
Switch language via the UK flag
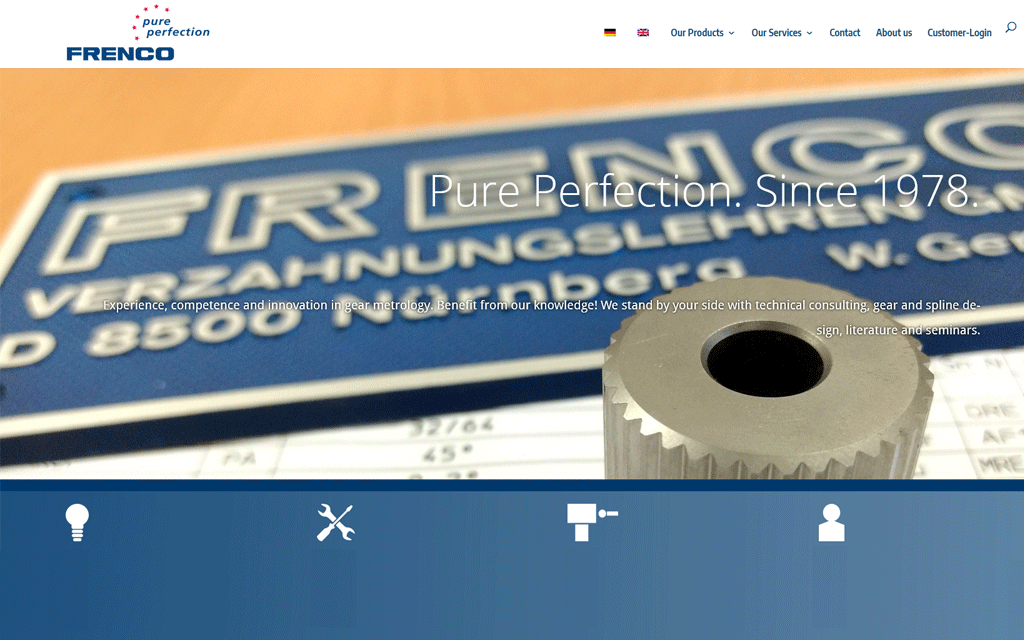pos(643,33)
